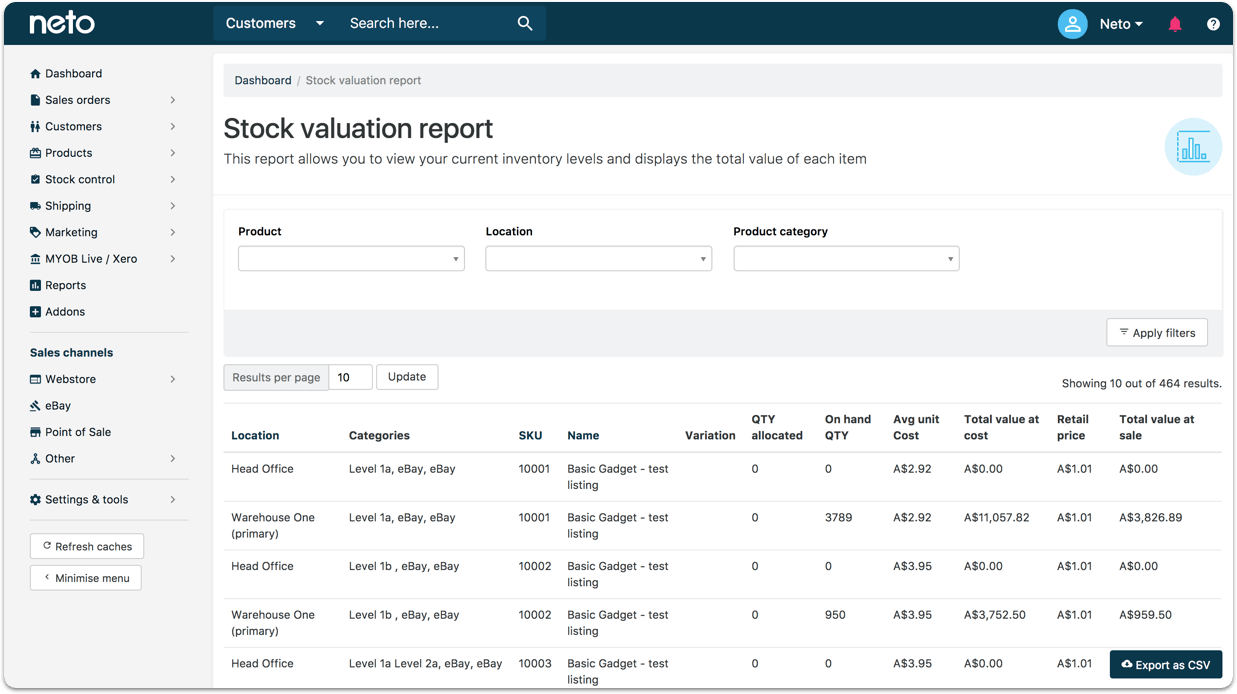Click Export as CSV button
This screenshot has height=694, width=1237.
(1166, 665)
